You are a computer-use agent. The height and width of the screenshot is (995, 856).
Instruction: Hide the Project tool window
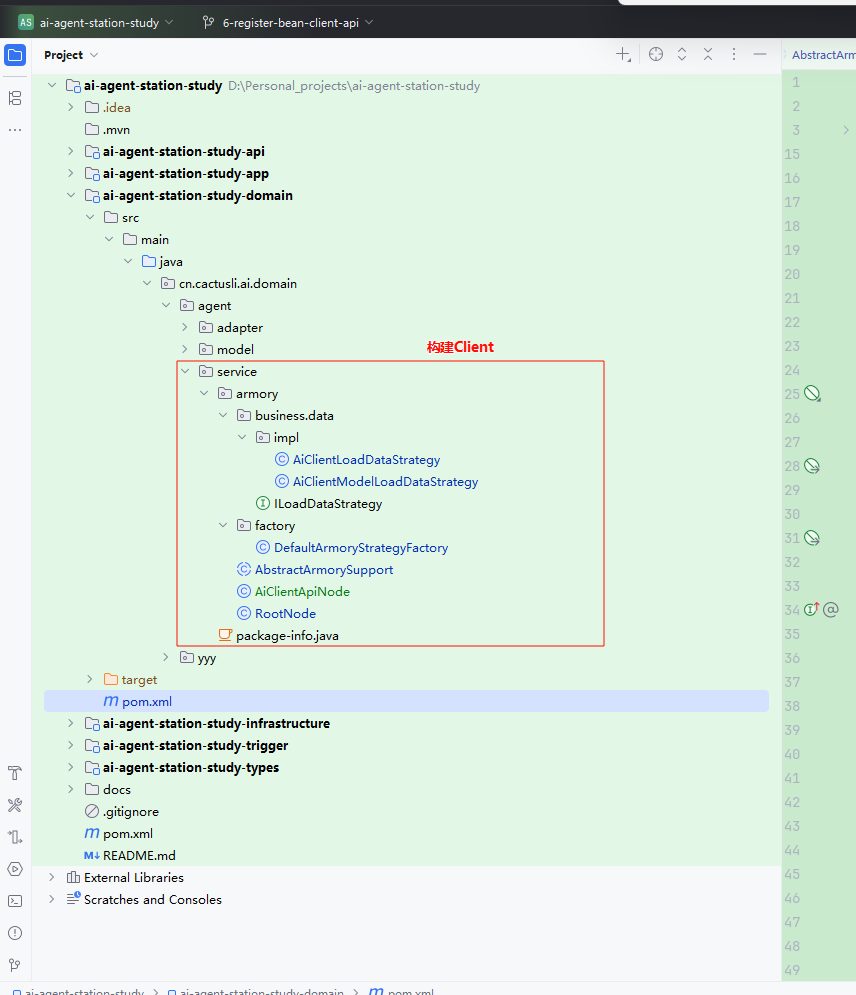pyautogui.click(x=760, y=54)
